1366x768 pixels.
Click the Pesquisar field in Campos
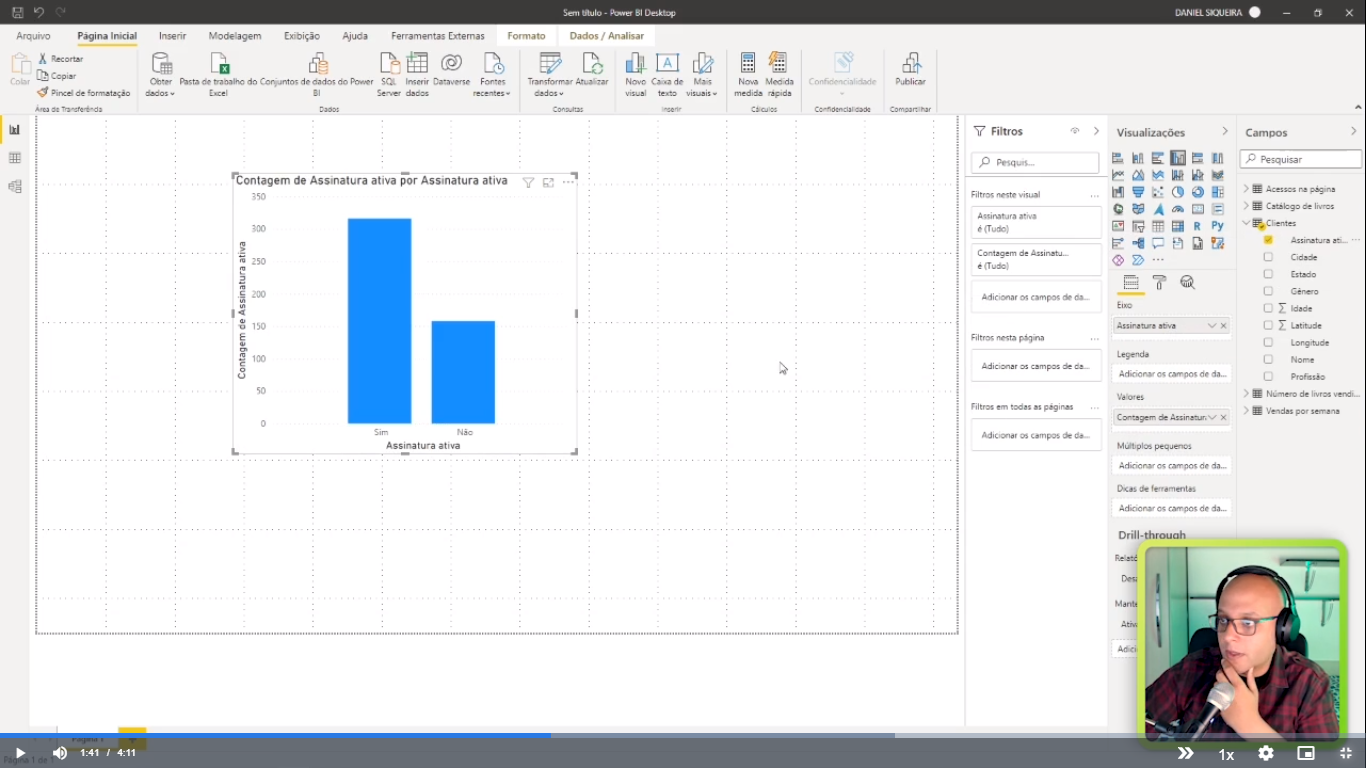click(1301, 159)
